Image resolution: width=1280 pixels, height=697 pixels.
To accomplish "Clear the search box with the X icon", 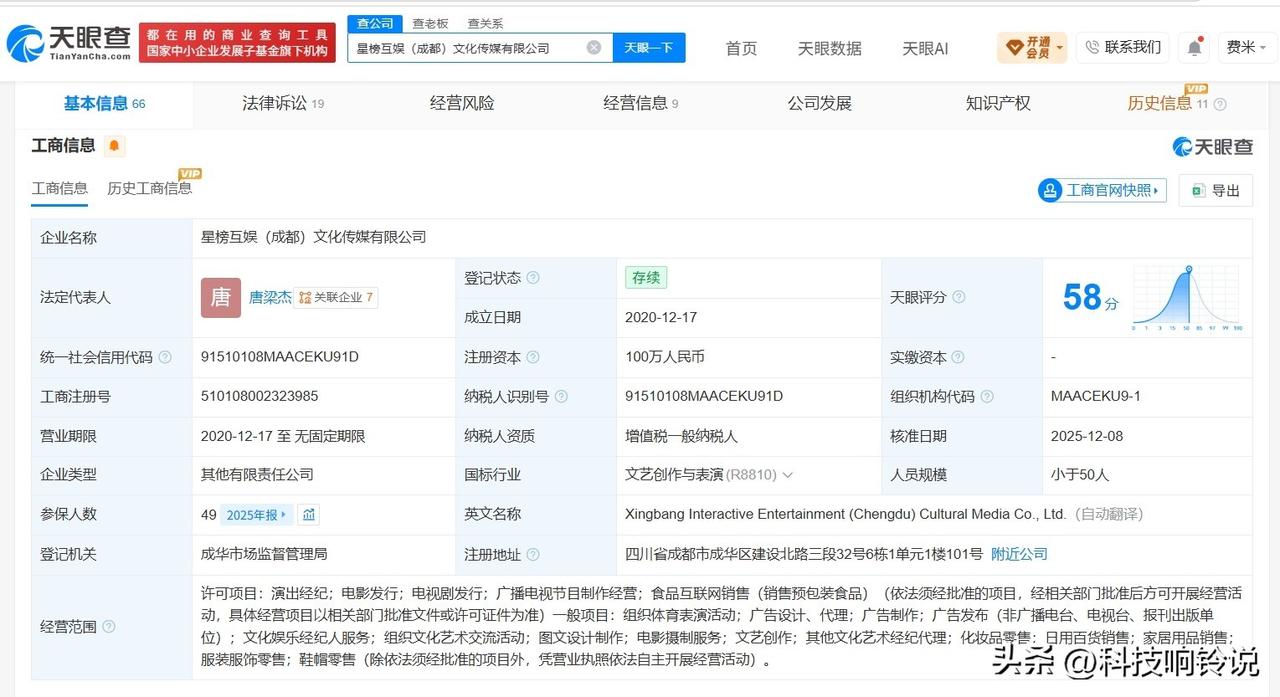I will coord(594,47).
